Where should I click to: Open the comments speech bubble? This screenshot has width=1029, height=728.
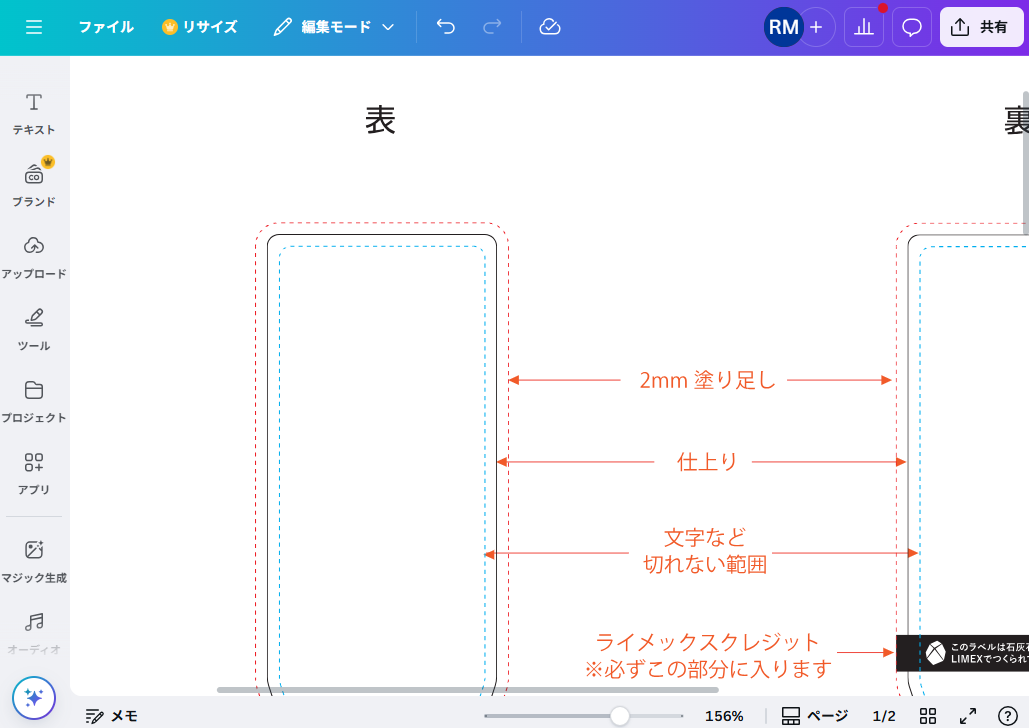pyautogui.click(x=912, y=27)
